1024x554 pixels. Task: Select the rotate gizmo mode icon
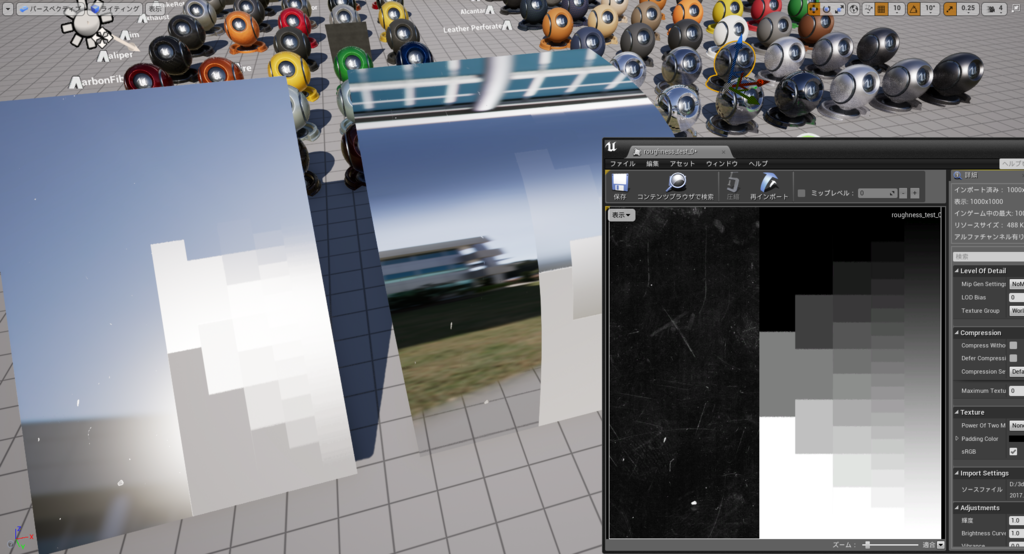[826, 9]
